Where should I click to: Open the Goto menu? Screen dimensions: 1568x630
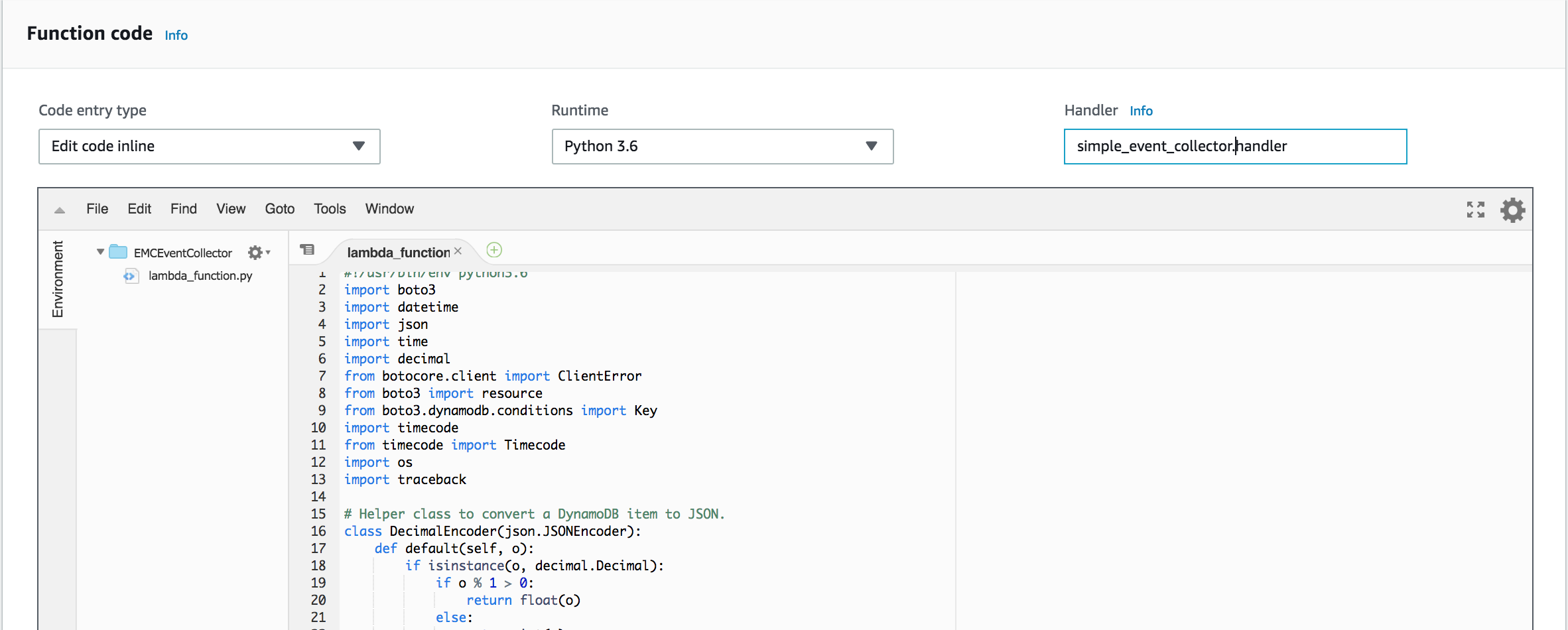click(x=280, y=209)
